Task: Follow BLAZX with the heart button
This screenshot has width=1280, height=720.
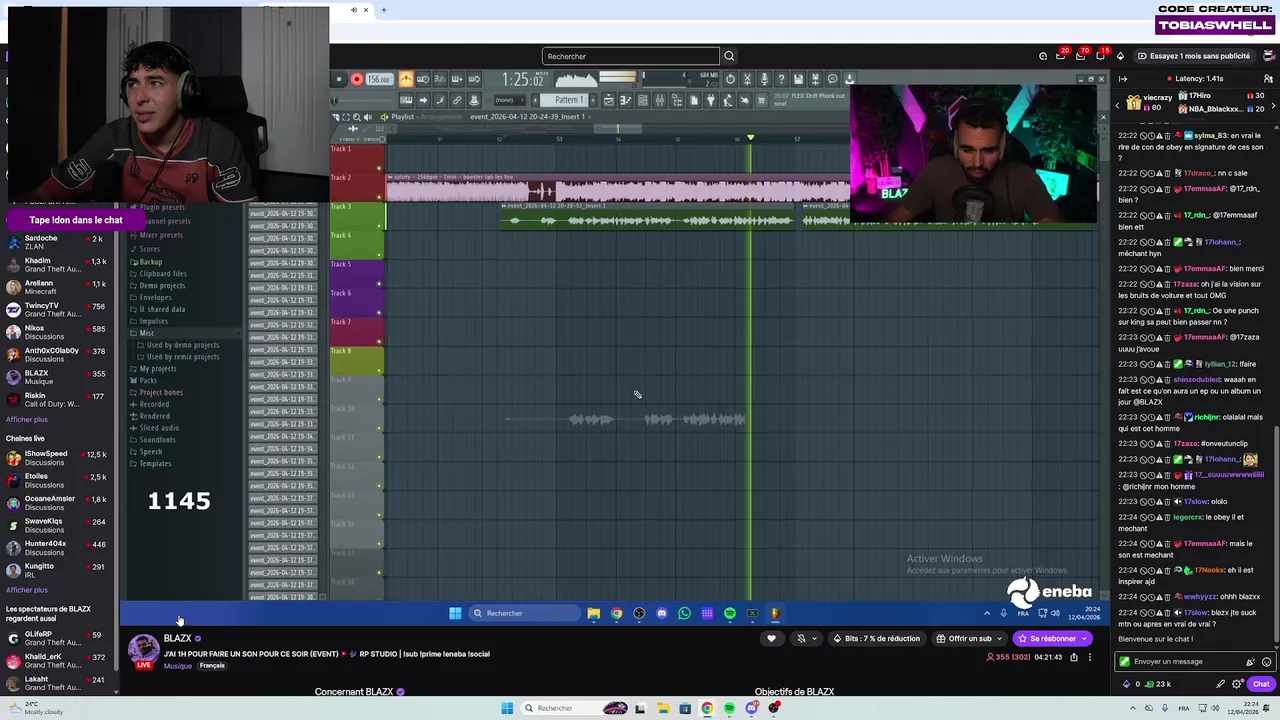Action: point(771,638)
